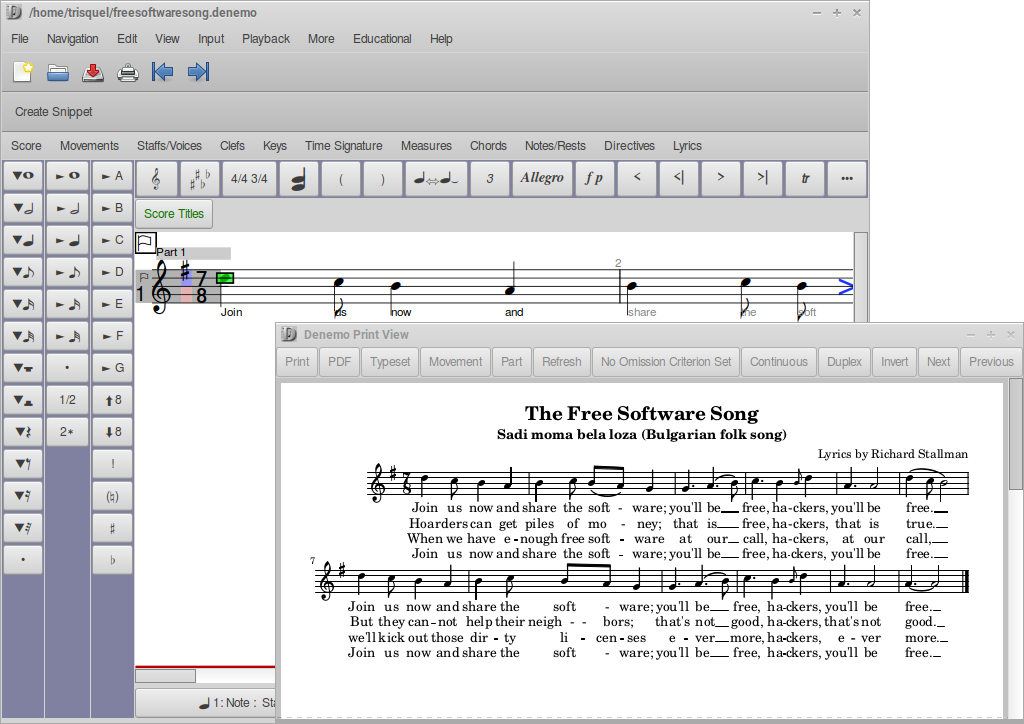Open the whole note ▼ dropdown button
The width and height of the screenshot is (1024, 724).
tap(23, 176)
